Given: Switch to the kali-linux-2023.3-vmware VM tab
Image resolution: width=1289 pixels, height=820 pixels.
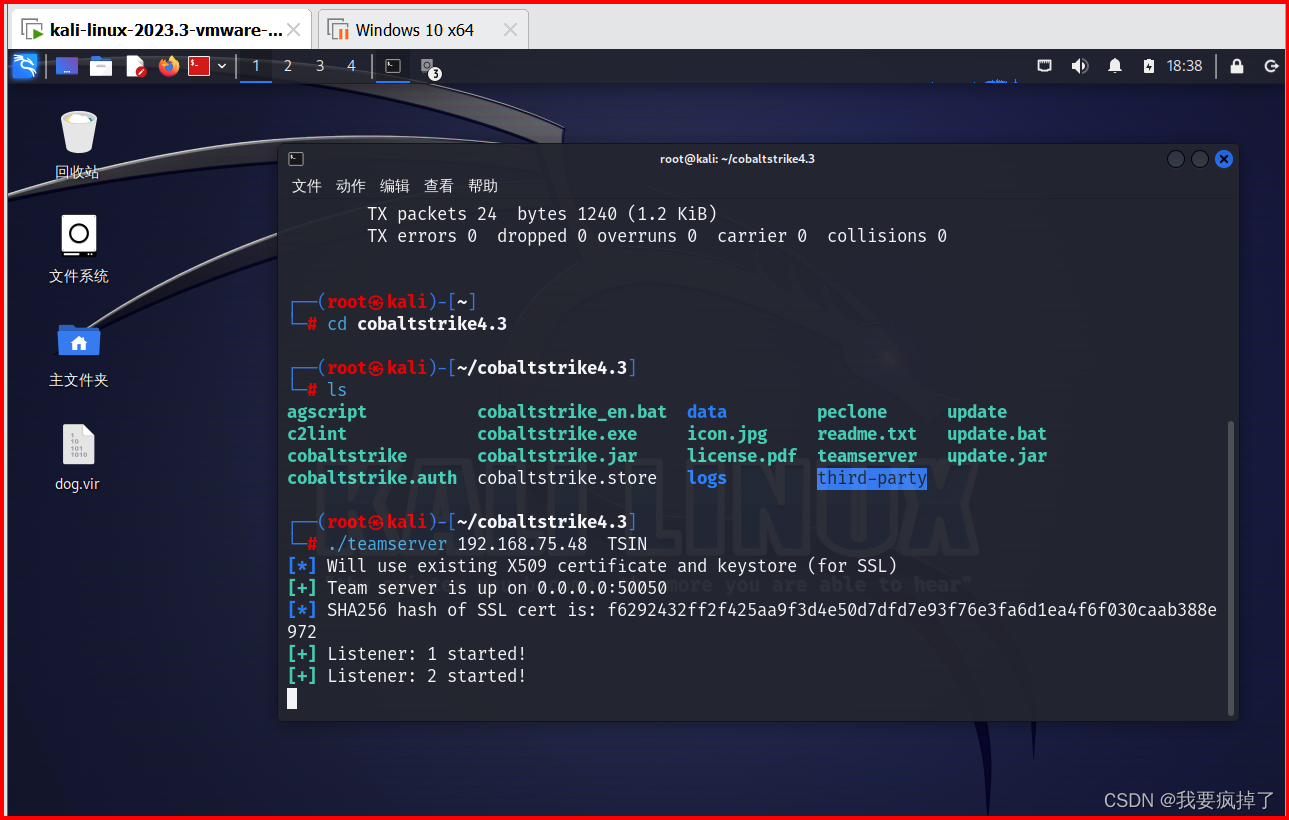Looking at the screenshot, I should [x=160, y=30].
